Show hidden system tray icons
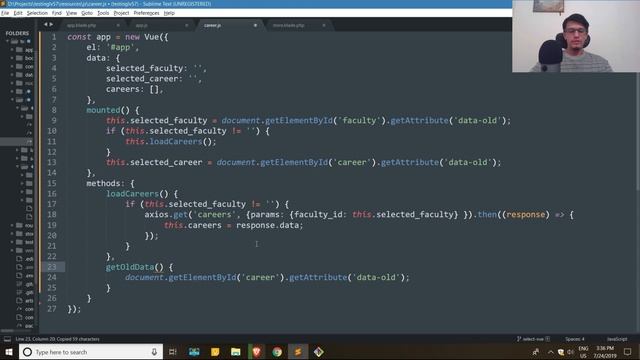This screenshot has height=360, width=640. pos(550,352)
